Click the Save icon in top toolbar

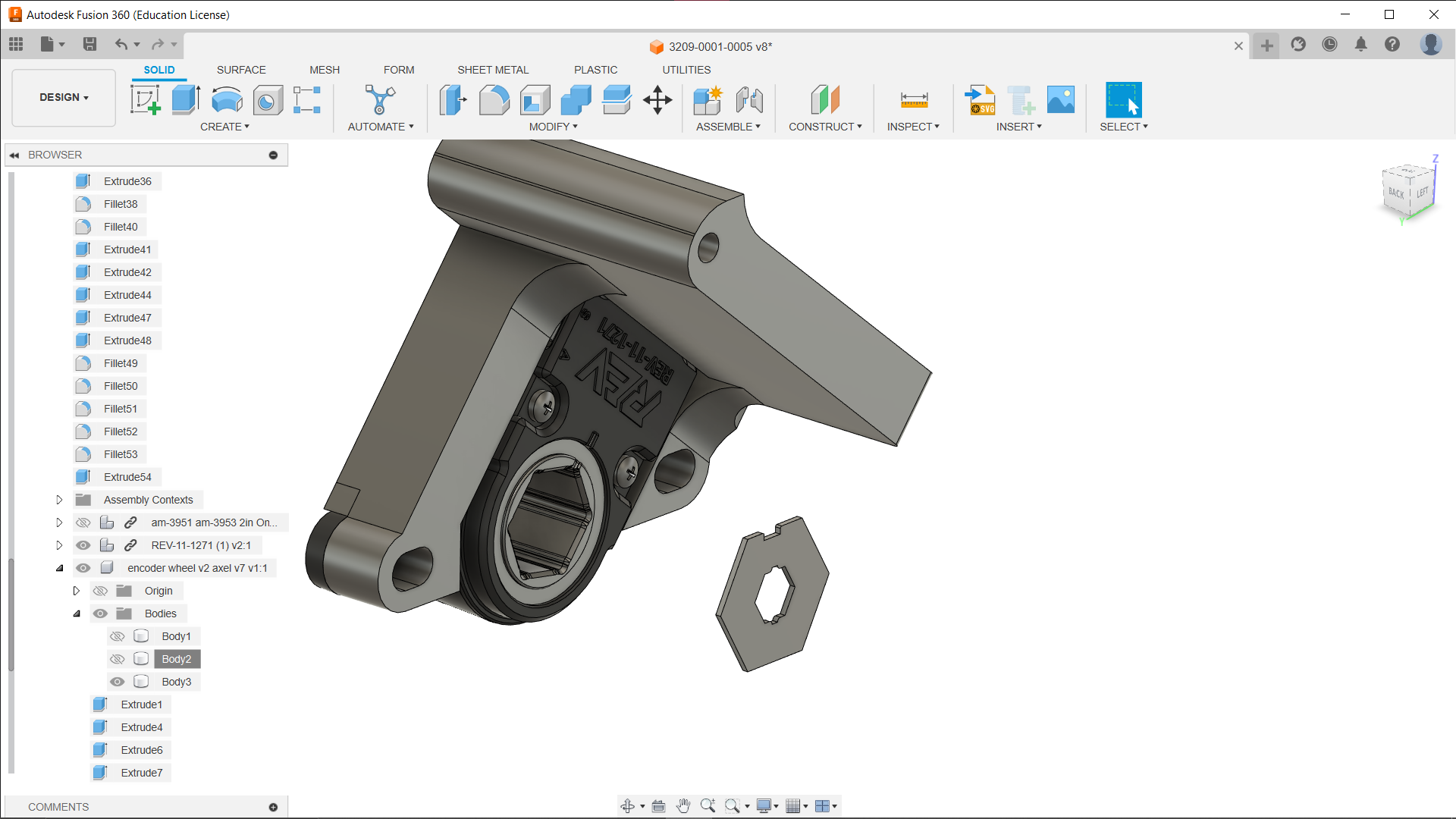[x=89, y=45]
